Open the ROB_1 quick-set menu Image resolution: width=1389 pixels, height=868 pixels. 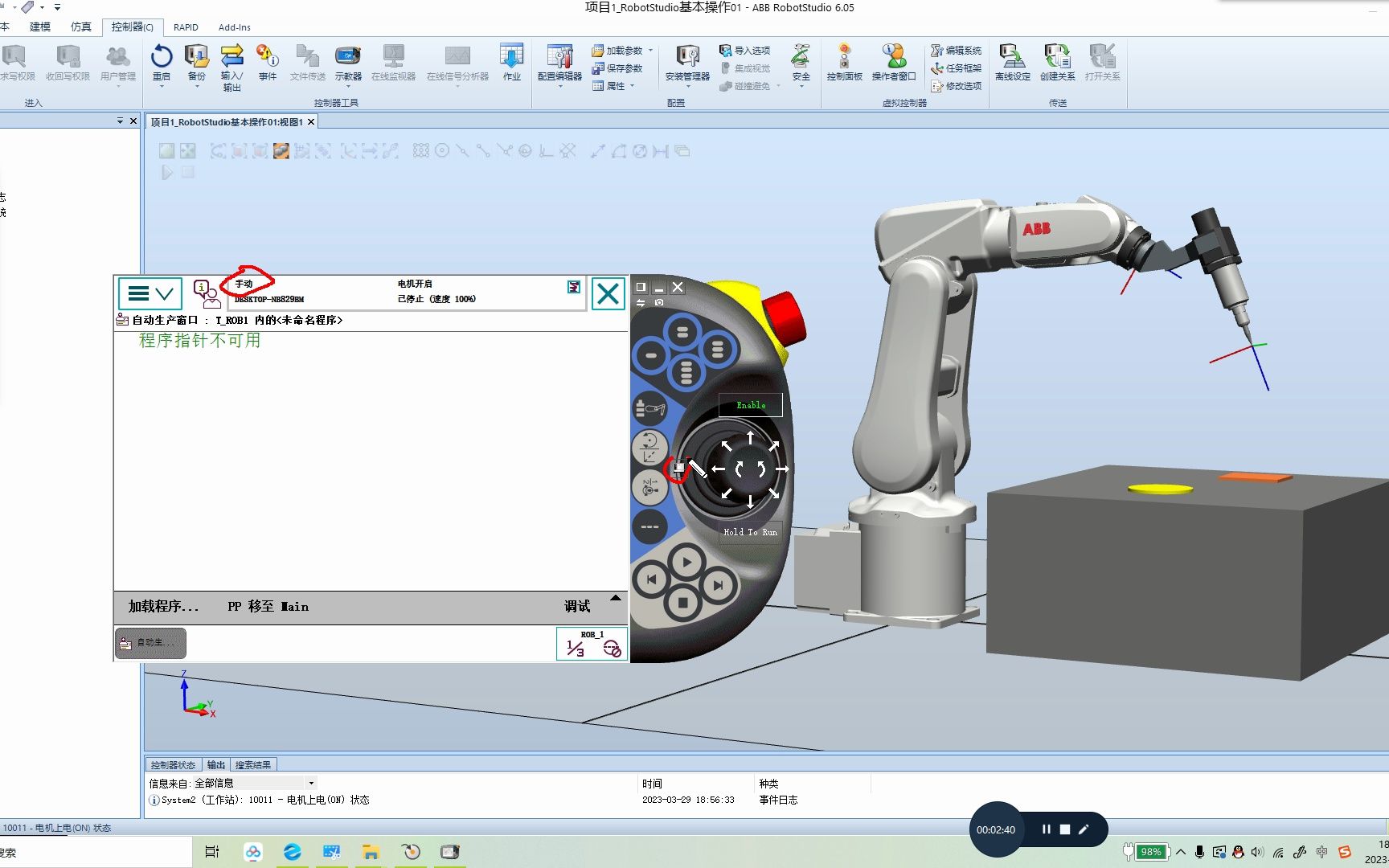(592, 644)
